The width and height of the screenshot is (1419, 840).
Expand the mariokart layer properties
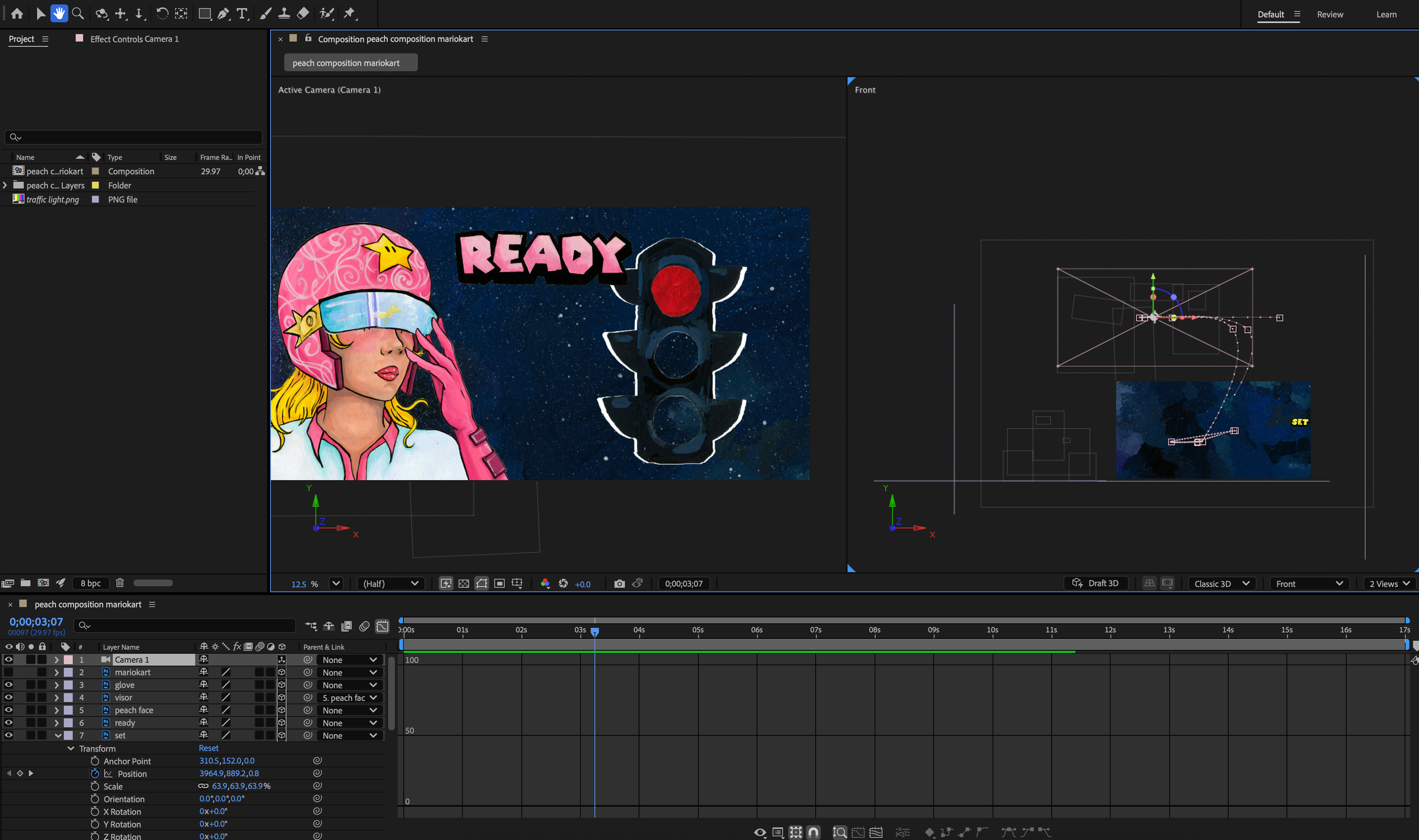click(56, 673)
